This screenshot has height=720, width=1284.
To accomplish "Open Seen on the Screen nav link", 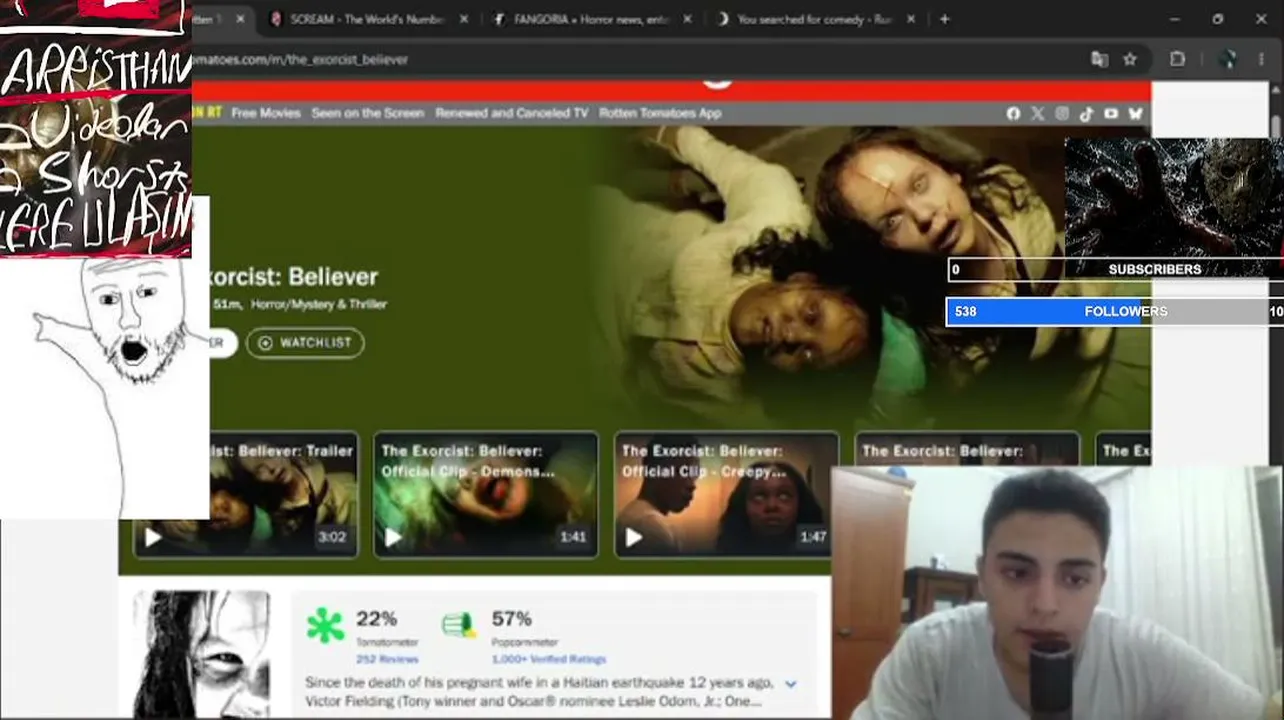I will [x=368, y=113].
